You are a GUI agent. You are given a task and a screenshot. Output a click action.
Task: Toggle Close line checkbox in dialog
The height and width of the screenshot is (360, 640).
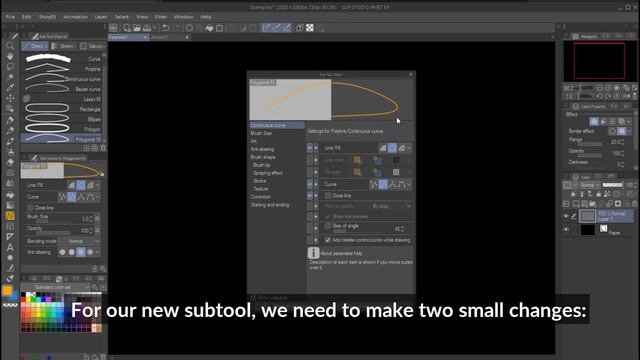click(328, 196)
